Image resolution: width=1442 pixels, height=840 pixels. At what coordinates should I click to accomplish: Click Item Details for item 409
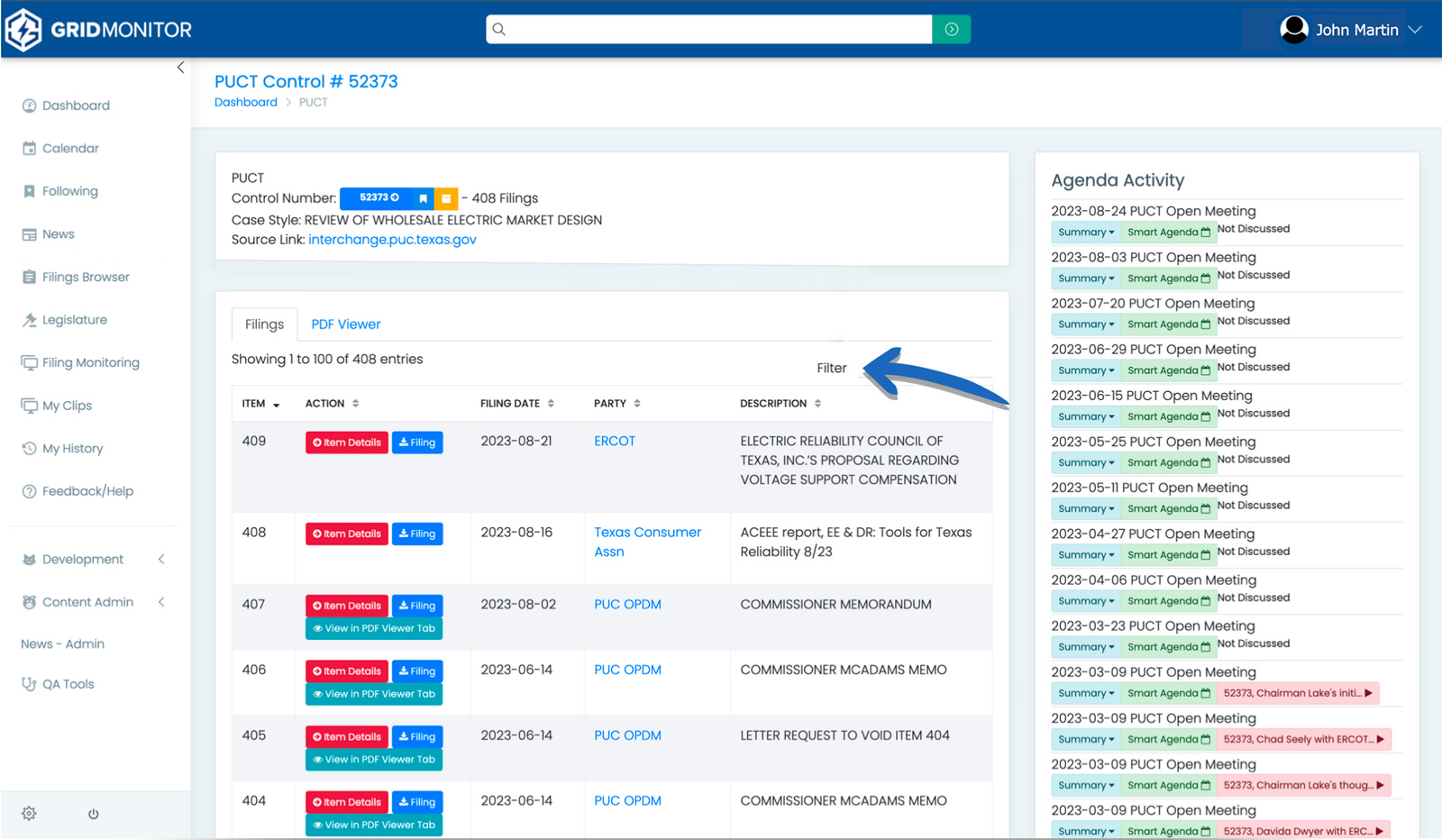347,443
